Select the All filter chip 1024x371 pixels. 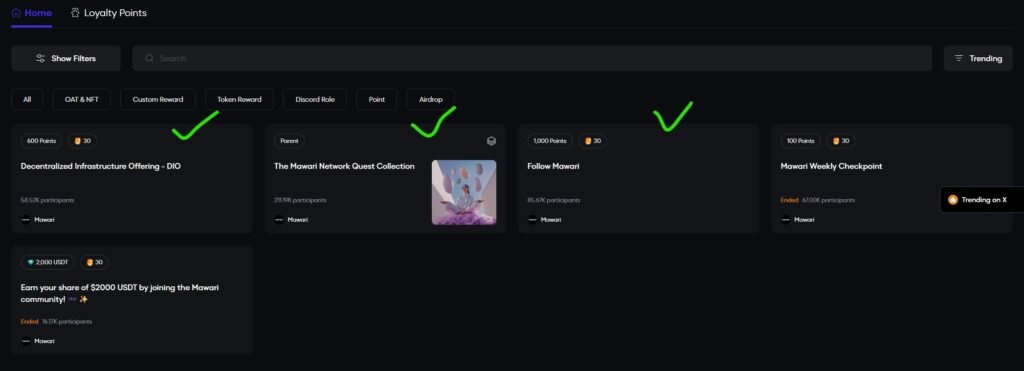point(27,99)
